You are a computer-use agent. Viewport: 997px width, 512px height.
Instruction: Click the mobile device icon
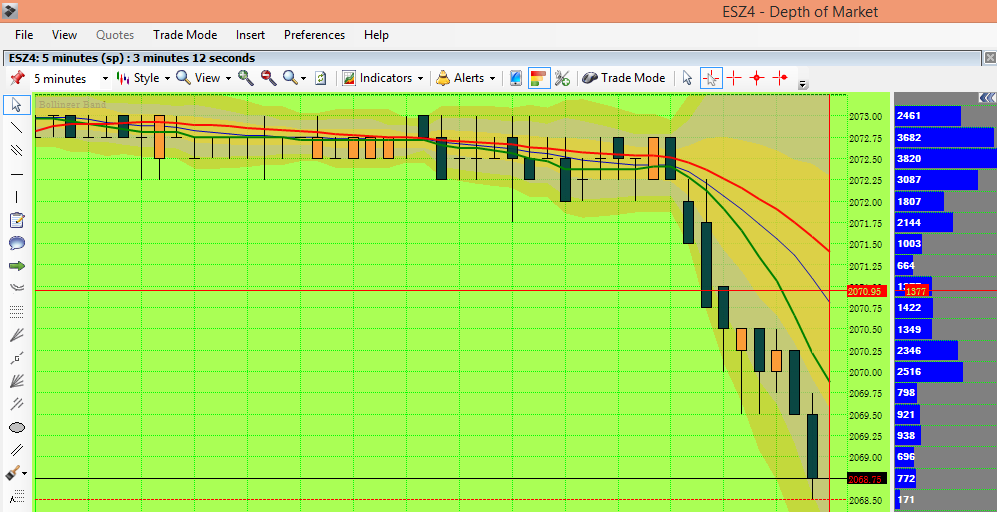coord(516,78)
